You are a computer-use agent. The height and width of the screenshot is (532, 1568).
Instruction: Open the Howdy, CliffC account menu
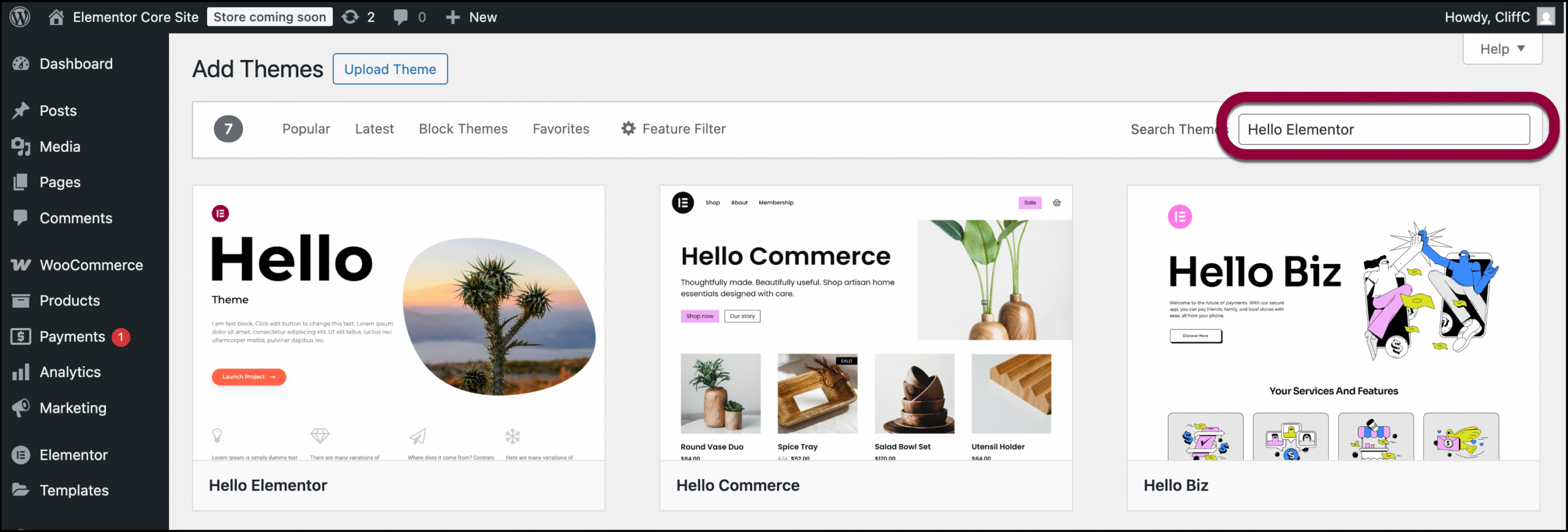tap(1499, 17)
